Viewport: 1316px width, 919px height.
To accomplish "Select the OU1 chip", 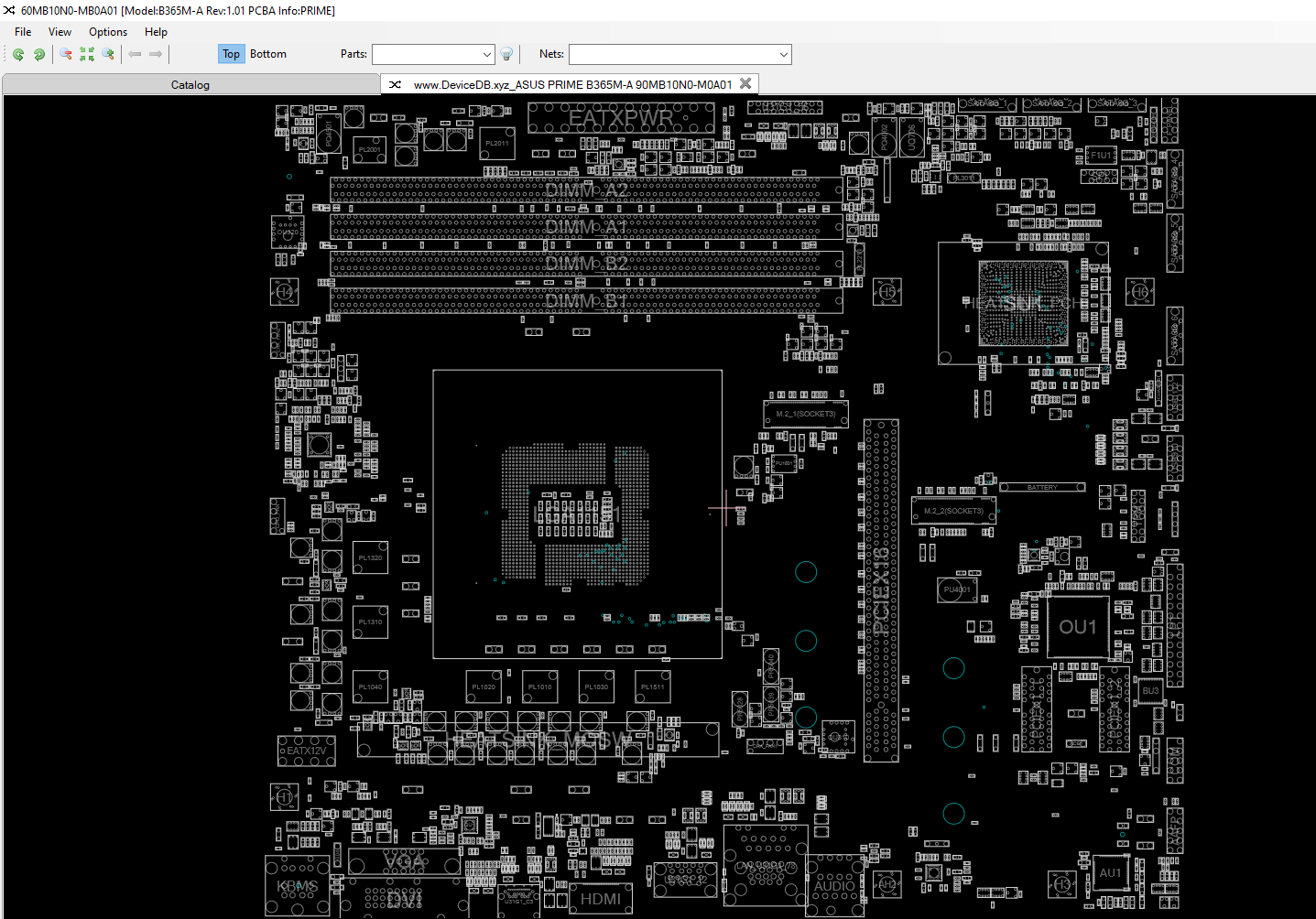I will 1078,627.
